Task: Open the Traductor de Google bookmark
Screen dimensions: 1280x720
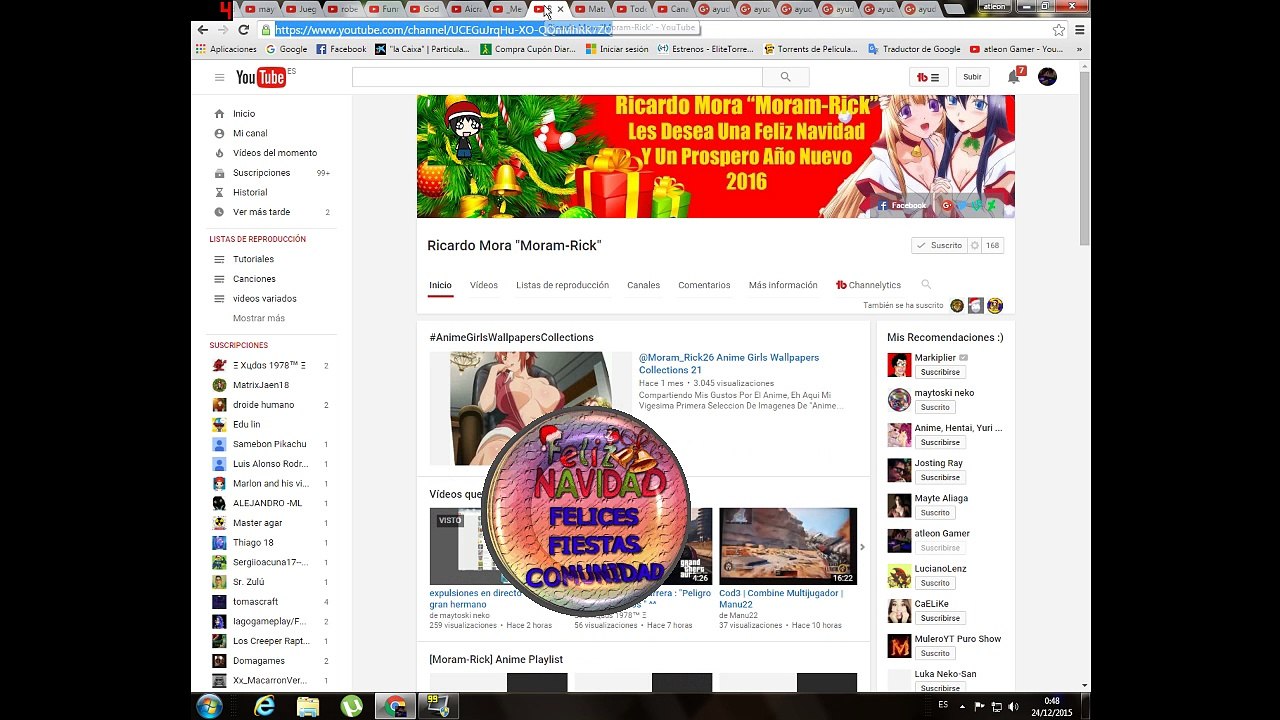Action: (914, 49)
